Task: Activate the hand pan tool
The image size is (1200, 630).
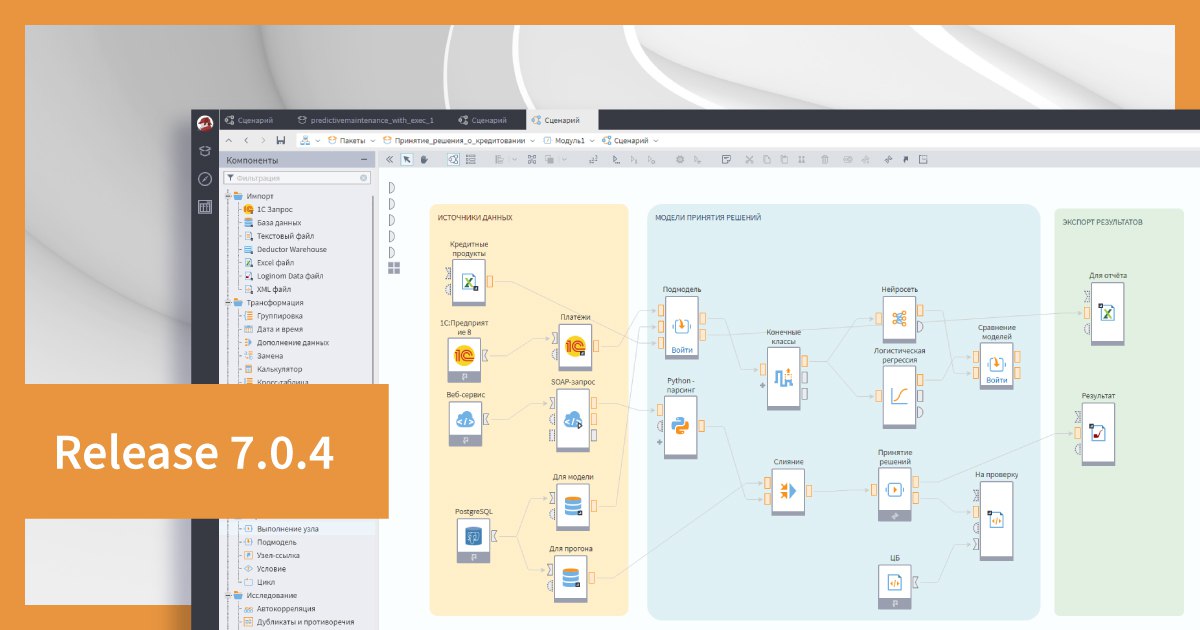Action: click(x=424, y=159)
